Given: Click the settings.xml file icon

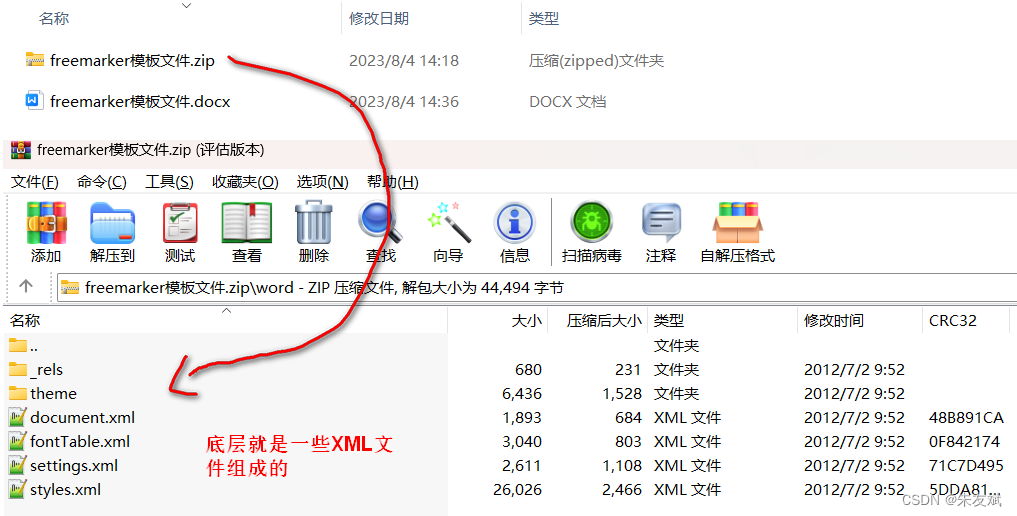Looking at the screenshot, I should coord(18,465).
